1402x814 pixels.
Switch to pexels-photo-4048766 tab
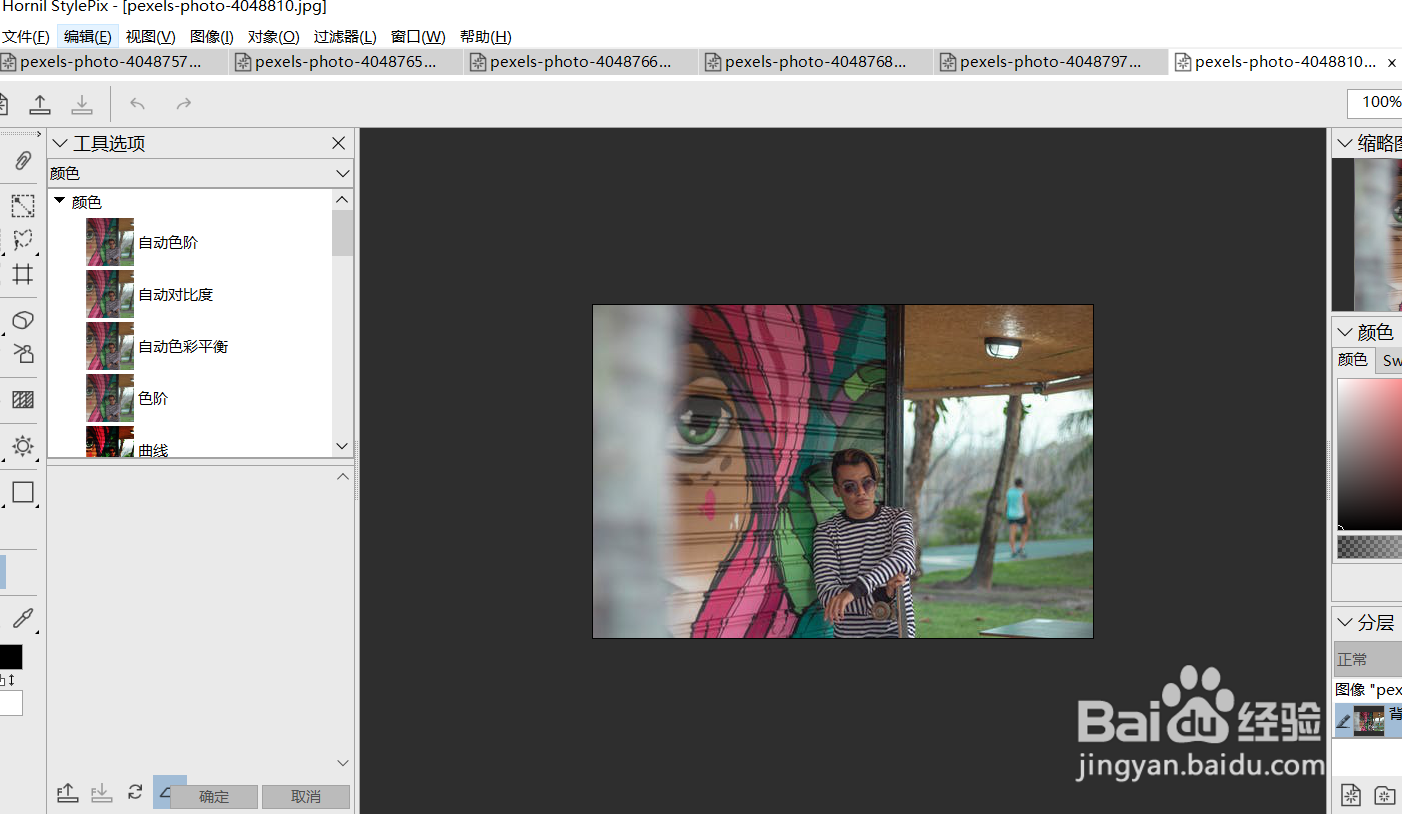582,62
